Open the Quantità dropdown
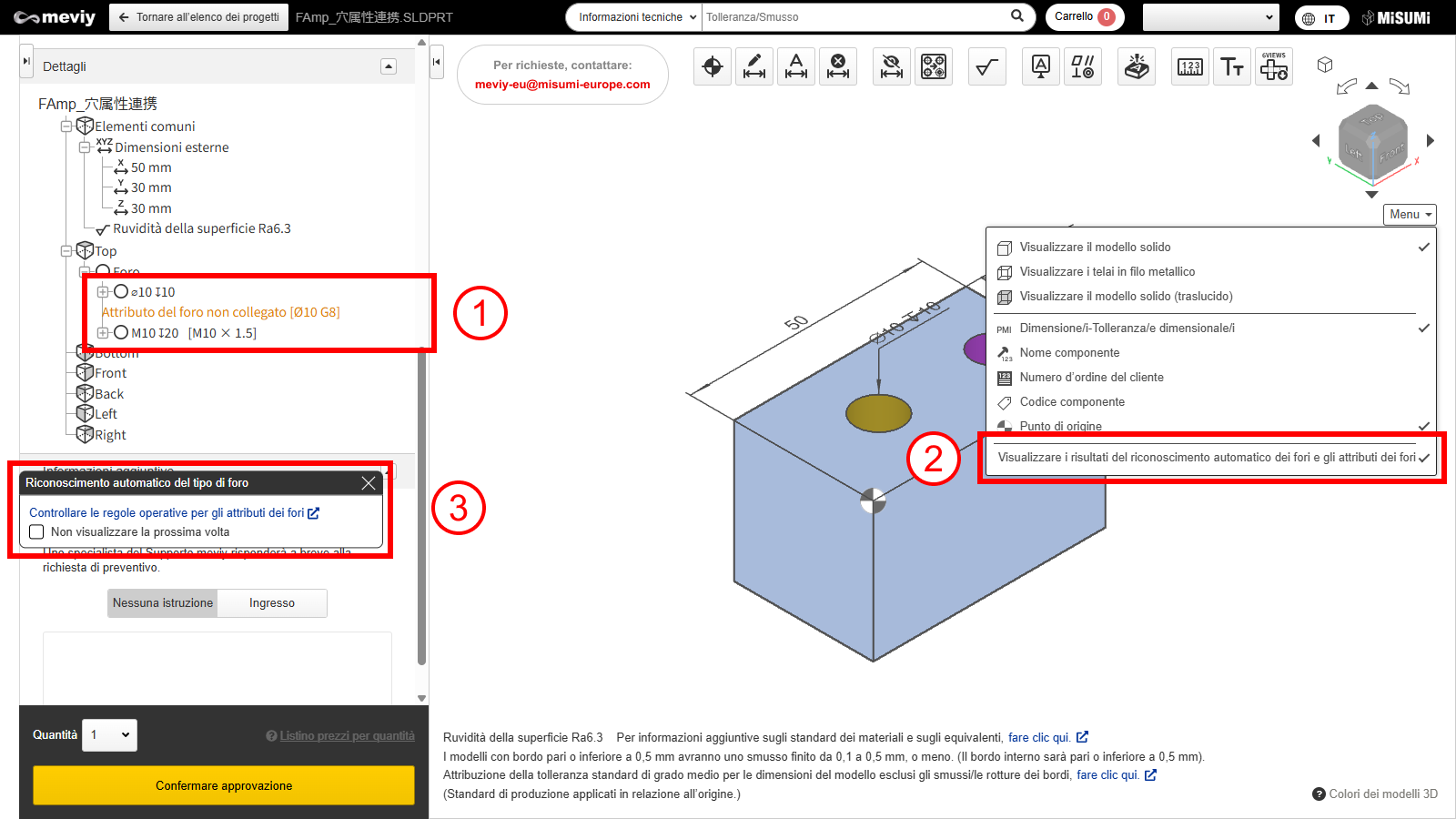The height and width of the screenshot is (819, 1456). 109,735
